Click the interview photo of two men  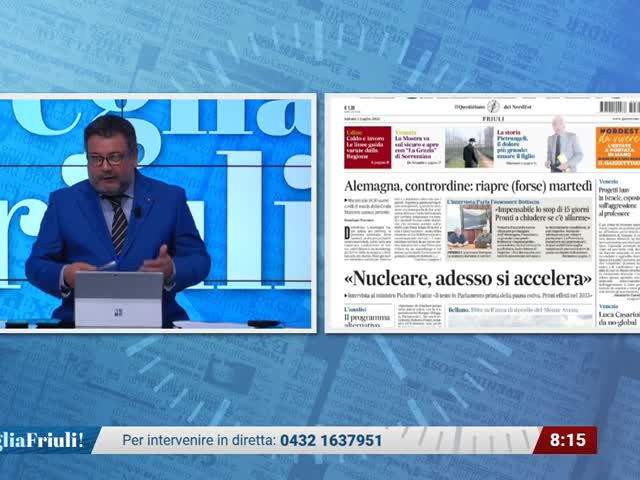click(x=469, y=227)
